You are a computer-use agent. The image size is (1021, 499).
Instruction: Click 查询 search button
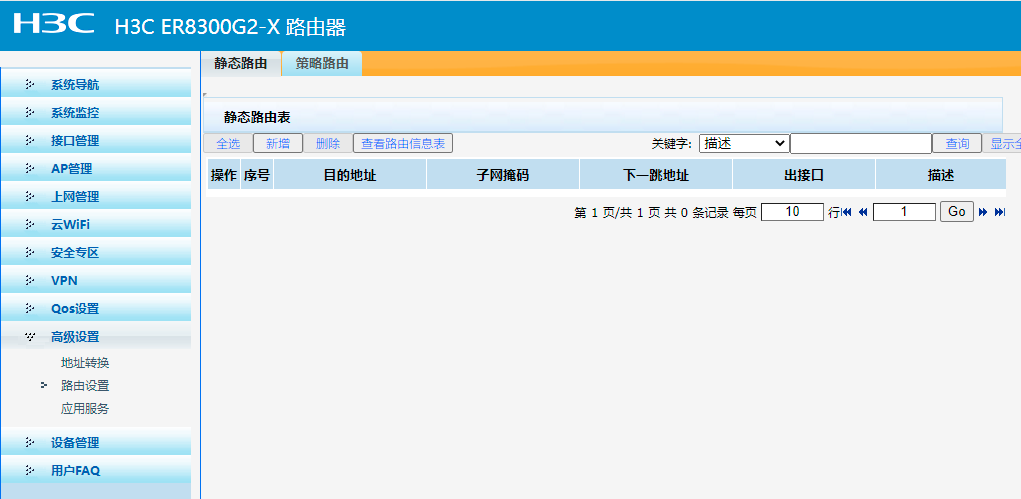point(957,143)
